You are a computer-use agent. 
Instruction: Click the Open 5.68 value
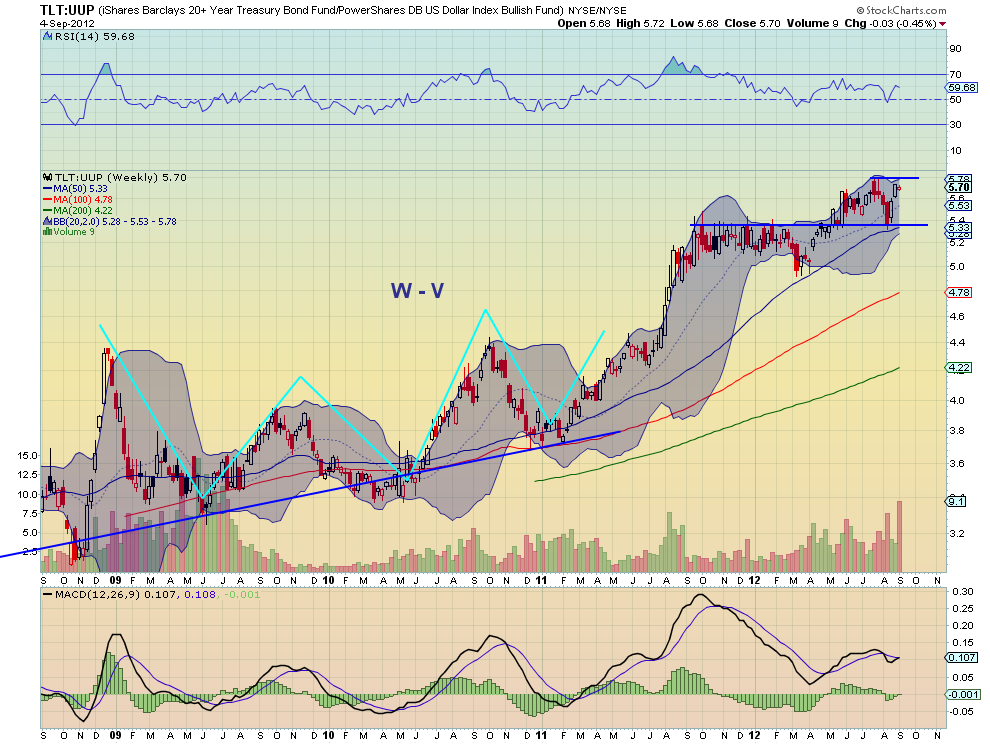point(584,23)
